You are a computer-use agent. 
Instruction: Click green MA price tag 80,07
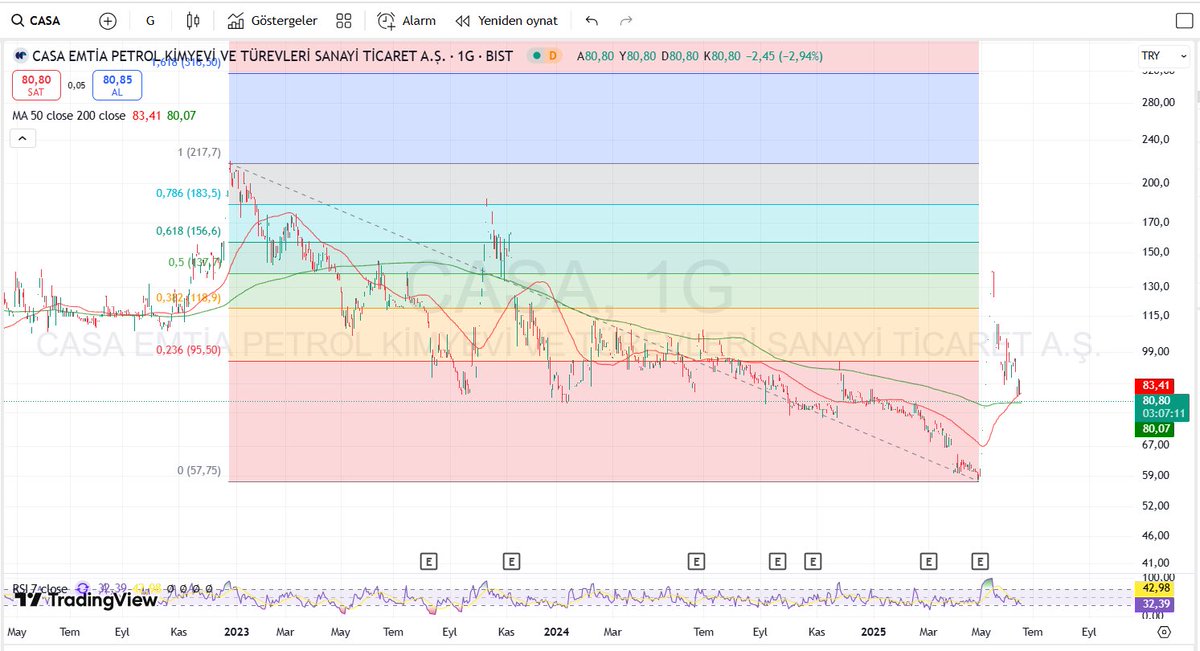click(1154, 429)
